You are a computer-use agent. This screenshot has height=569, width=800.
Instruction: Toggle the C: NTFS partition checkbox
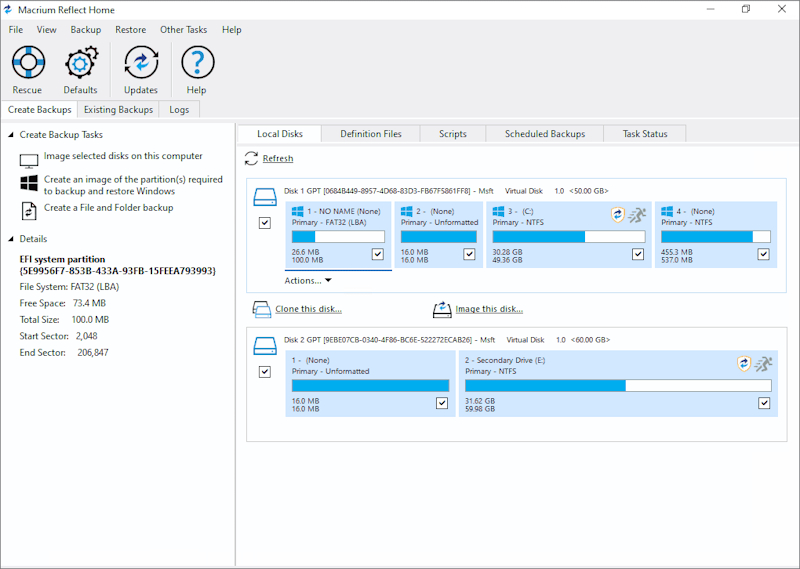(x=638, y=254)
